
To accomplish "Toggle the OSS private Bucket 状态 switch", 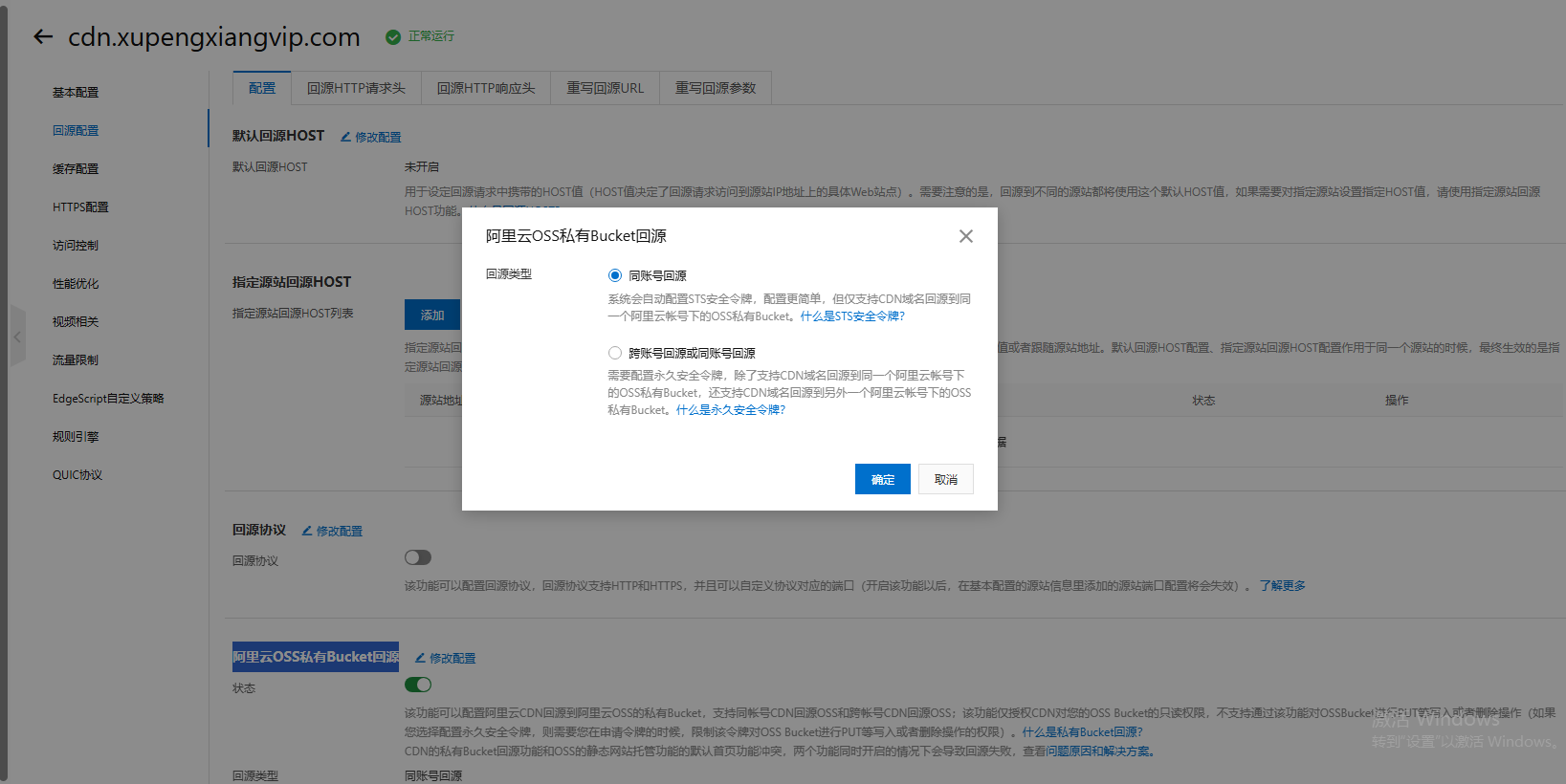I will (x=418, y=685).
